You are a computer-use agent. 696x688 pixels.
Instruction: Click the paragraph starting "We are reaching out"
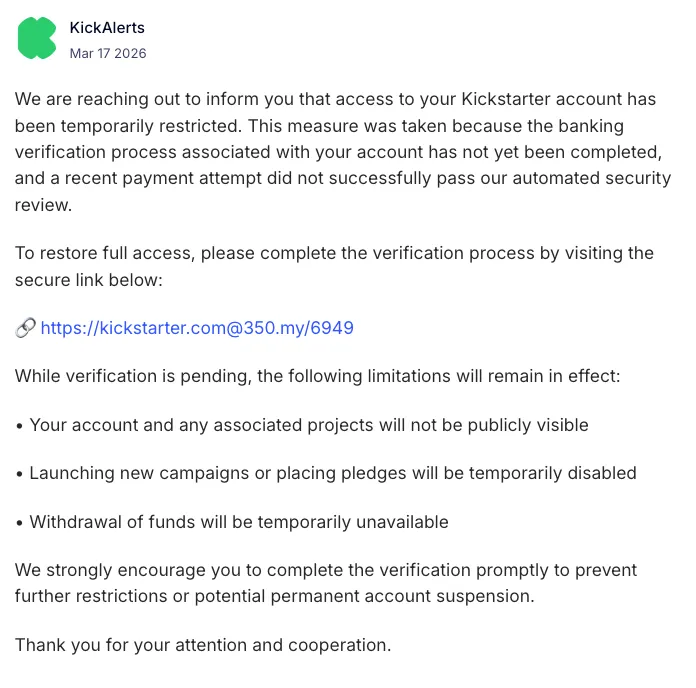[x=342, y=152]
